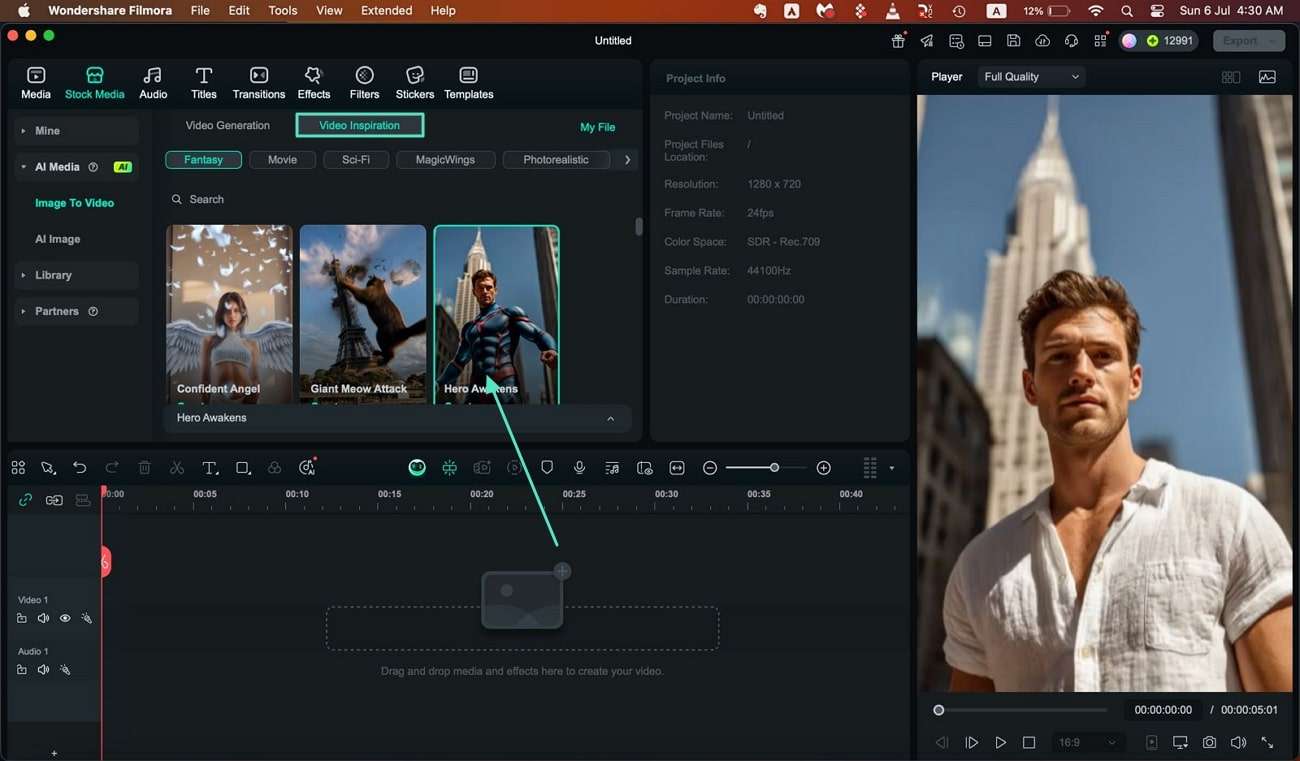Image resolution: width=1300 pixels, height=761 pixels.
Task: Click the voiceover microphone icon
Action: [x=579, y=468]
